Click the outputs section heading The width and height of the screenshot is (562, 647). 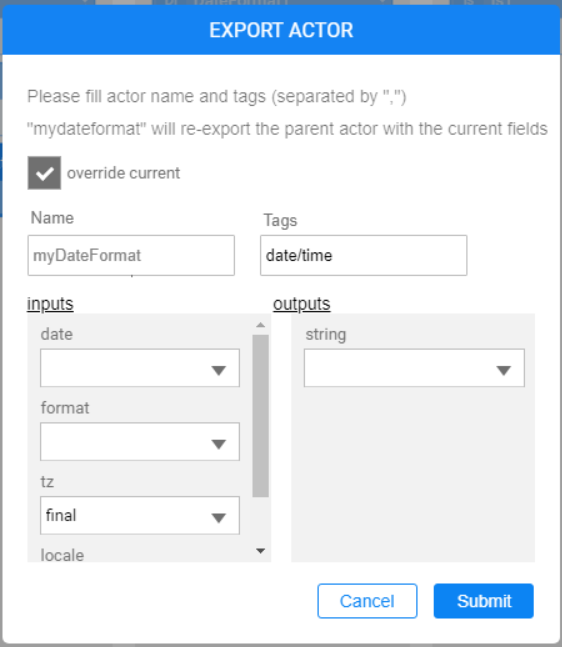pyautogui.click(x=302, y=304)
